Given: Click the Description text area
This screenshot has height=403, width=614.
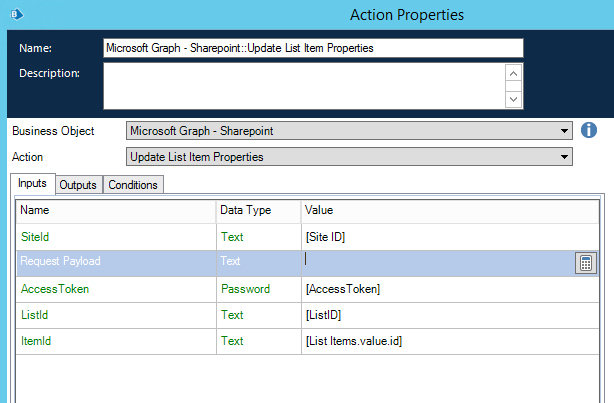Looking at the screenshot, I should 303,86.
